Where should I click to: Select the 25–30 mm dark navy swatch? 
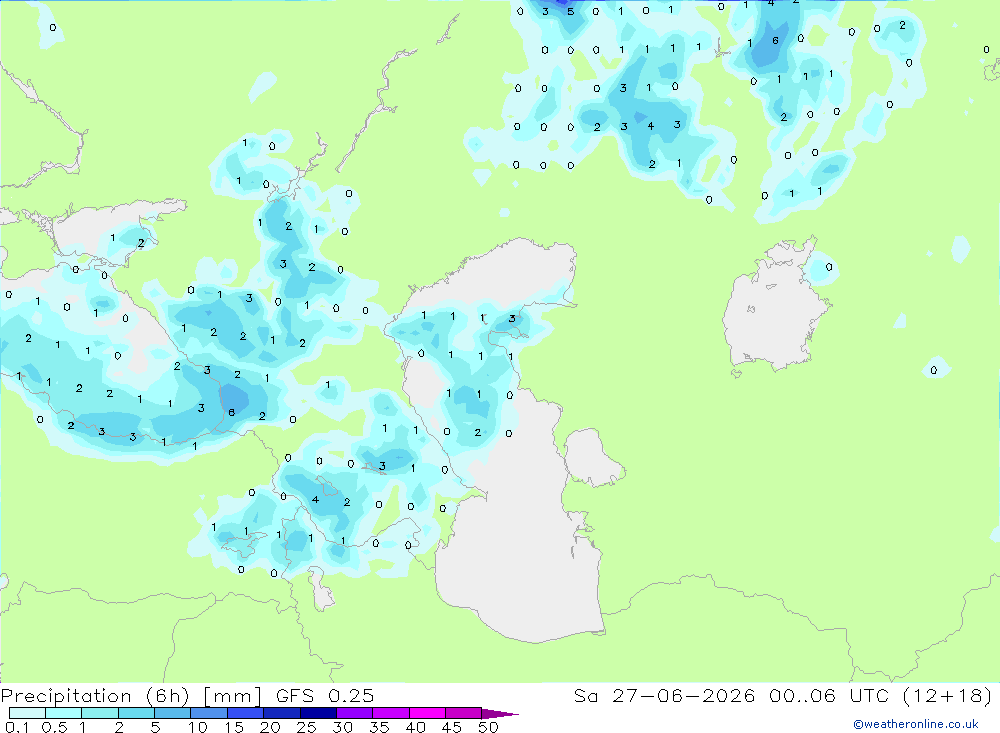pos(318,713)
